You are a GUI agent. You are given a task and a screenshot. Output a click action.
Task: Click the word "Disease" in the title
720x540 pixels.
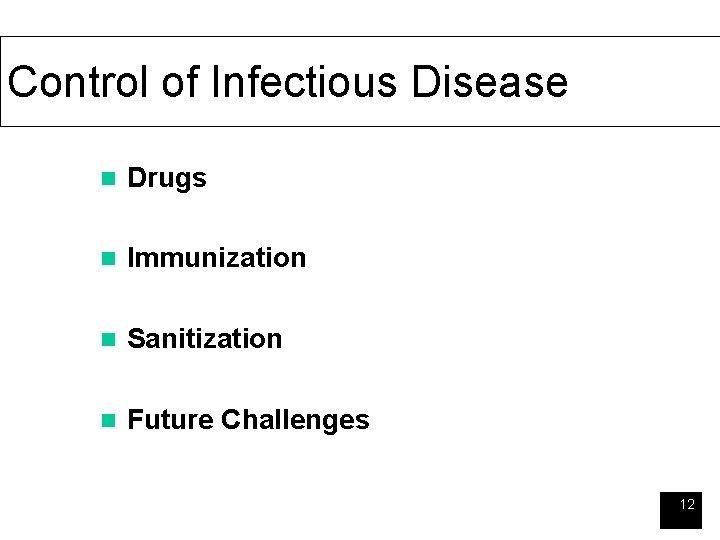(490, 82)
